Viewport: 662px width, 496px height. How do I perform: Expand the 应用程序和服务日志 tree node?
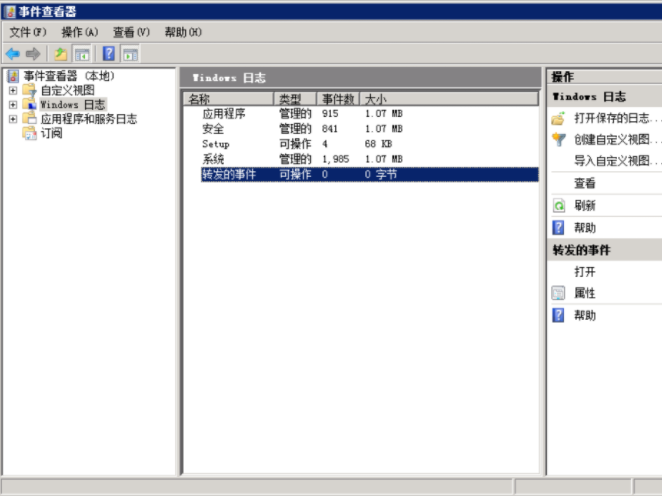[x=13, y=119]
